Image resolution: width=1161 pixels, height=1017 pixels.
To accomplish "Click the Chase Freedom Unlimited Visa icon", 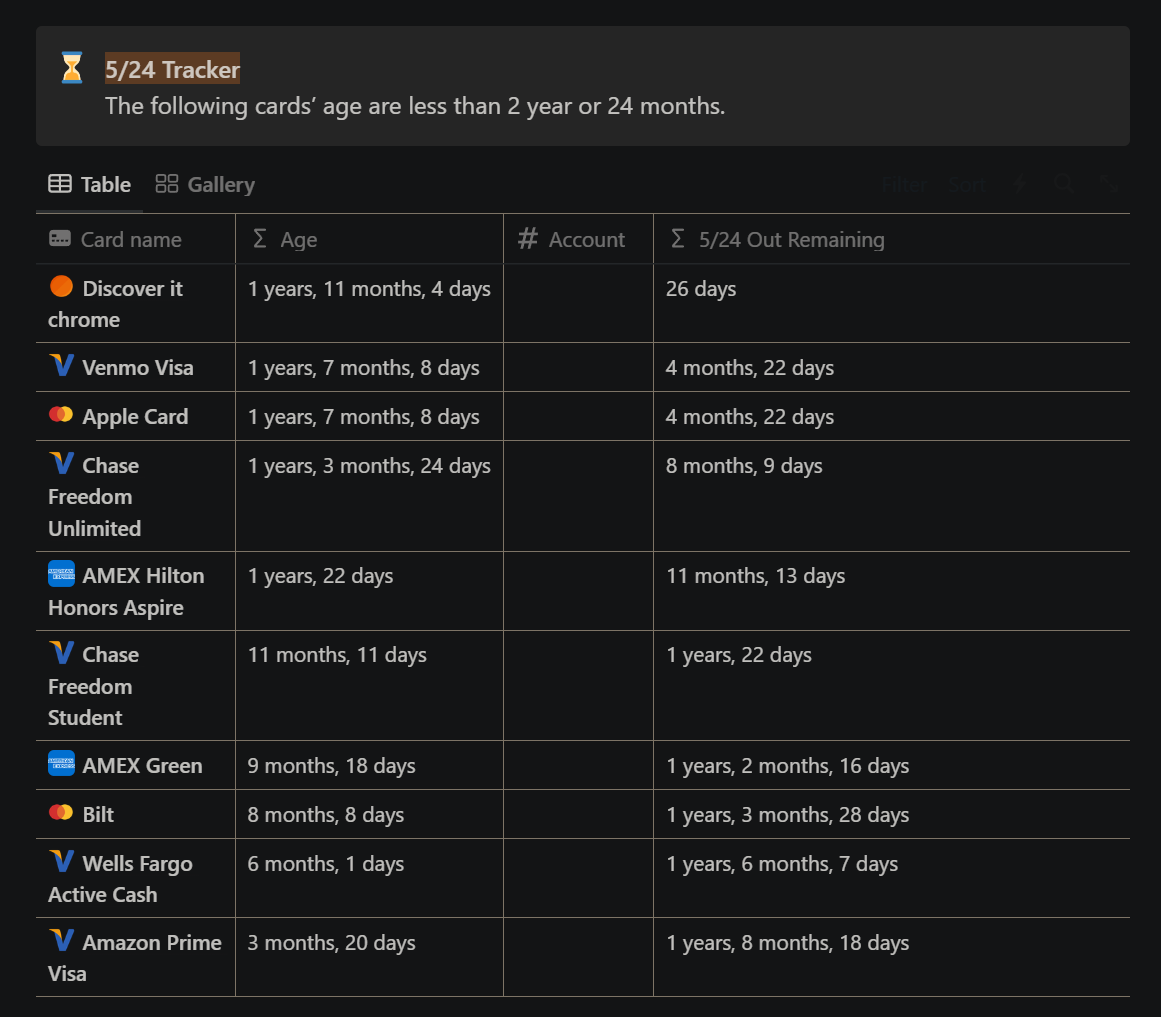I will tap(61, 463).
